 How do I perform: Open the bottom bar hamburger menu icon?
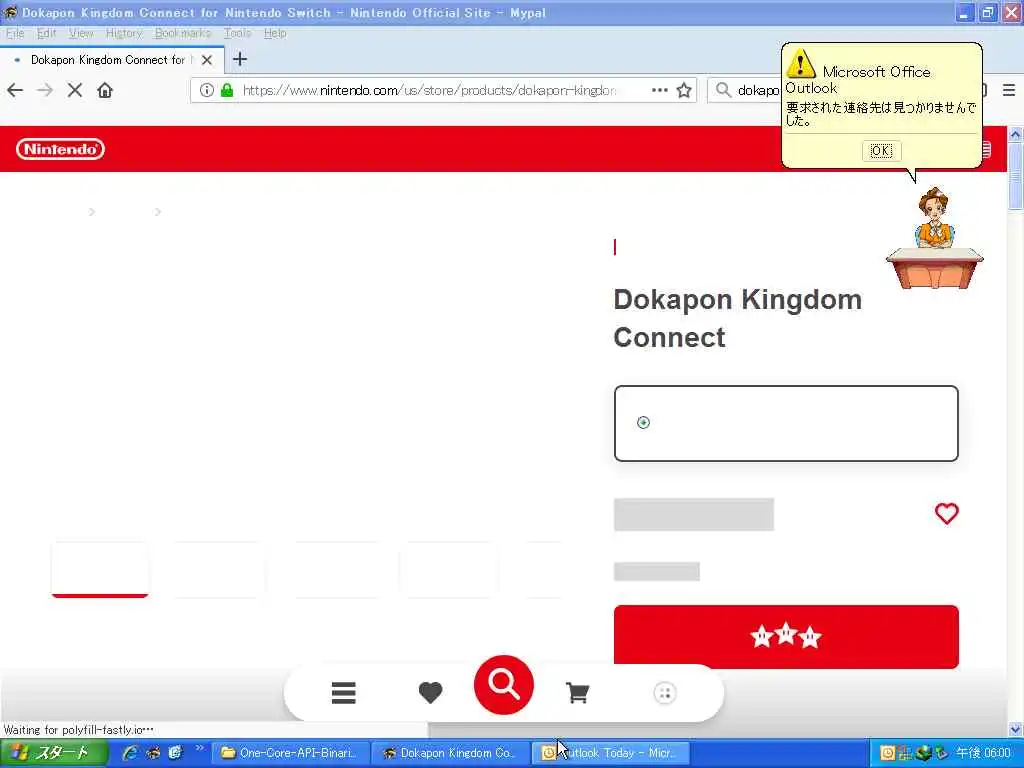pyautogui.click(x=344, y=693)
